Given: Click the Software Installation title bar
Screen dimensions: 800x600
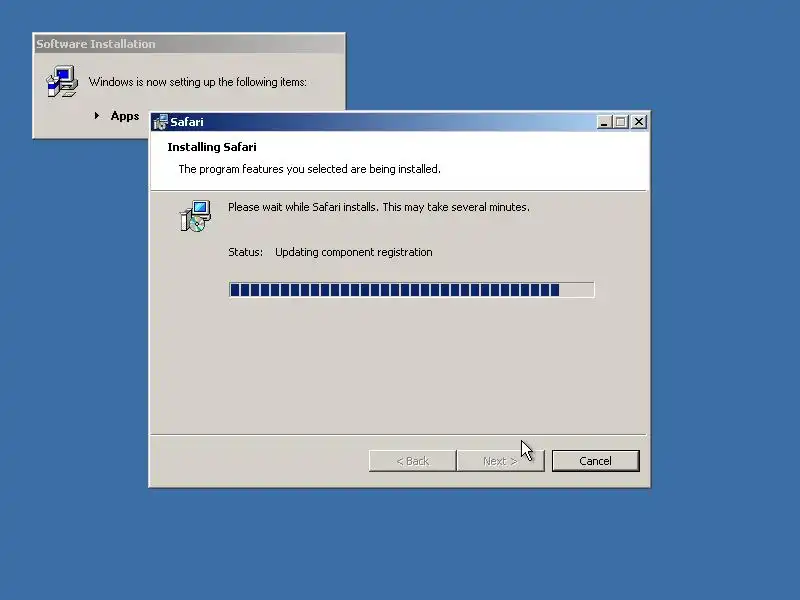Looking at the screenshot, I should click(189, 44).
